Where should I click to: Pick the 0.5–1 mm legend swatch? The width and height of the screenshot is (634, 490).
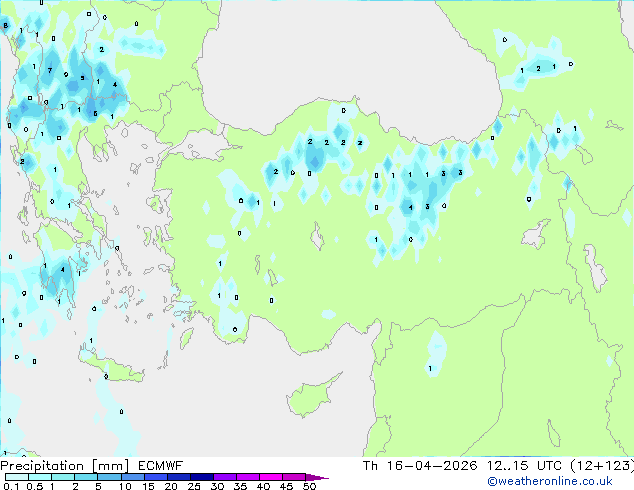tap(40, 477)
